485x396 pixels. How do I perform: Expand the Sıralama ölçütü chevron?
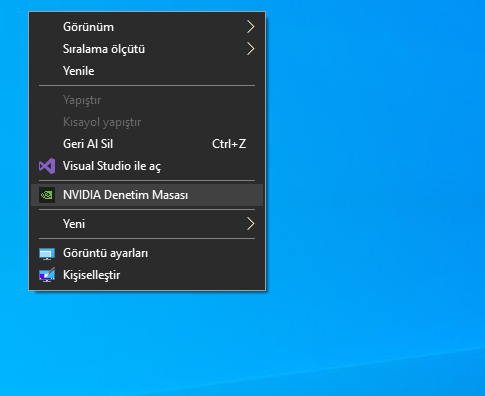pos(251,49)
